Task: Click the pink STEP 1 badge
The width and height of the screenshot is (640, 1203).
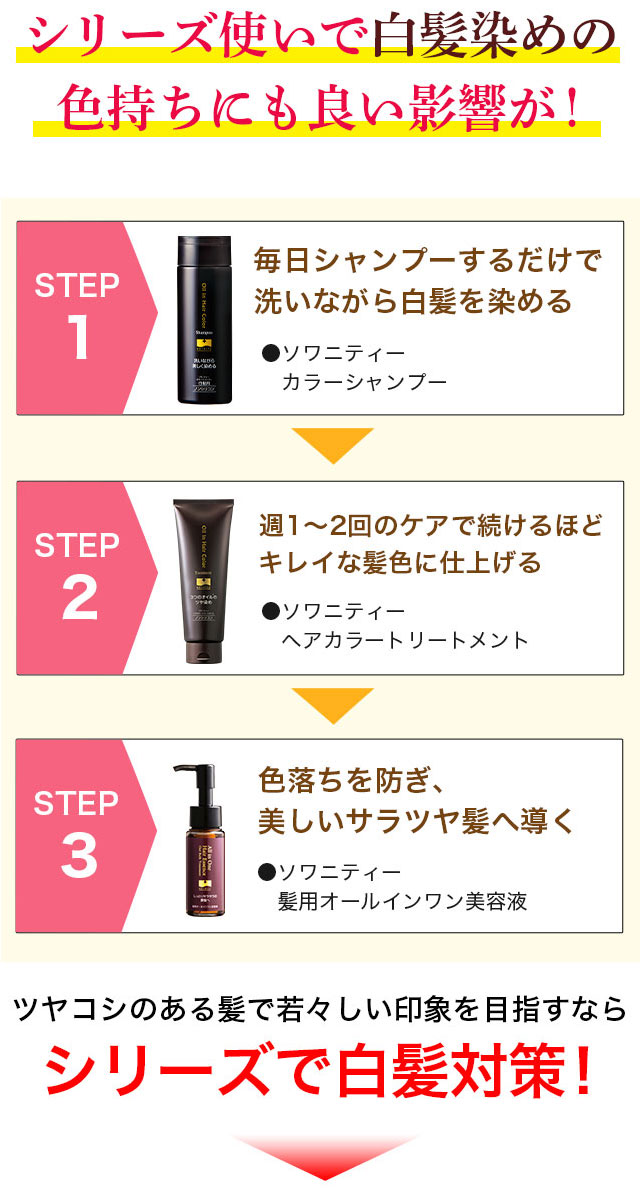Action: click(86, 318)
